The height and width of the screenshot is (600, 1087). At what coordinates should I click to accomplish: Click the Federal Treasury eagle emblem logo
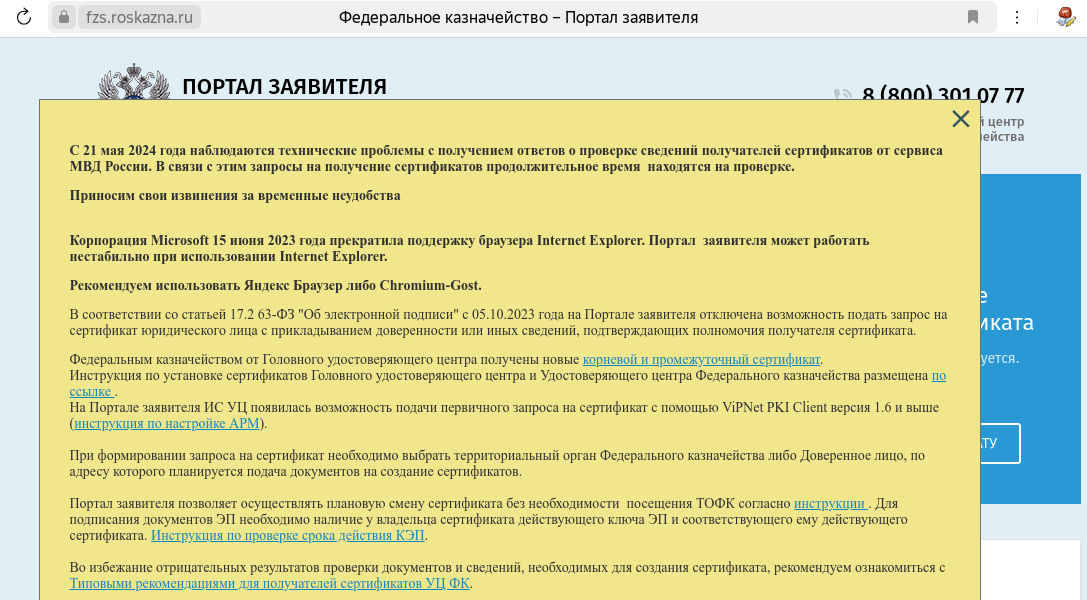pos(134,82)
